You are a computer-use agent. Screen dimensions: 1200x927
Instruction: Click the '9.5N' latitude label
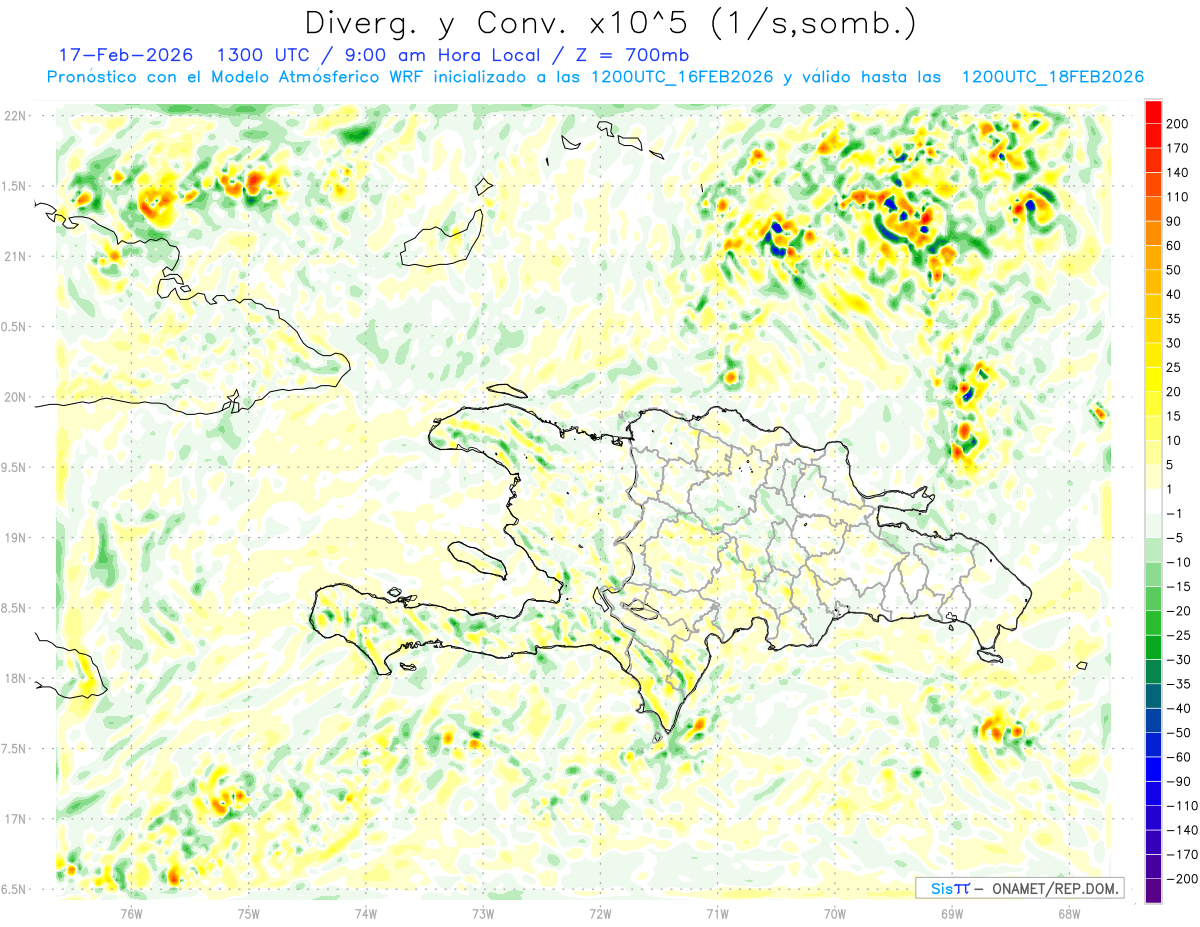click(x=15, y=468)
